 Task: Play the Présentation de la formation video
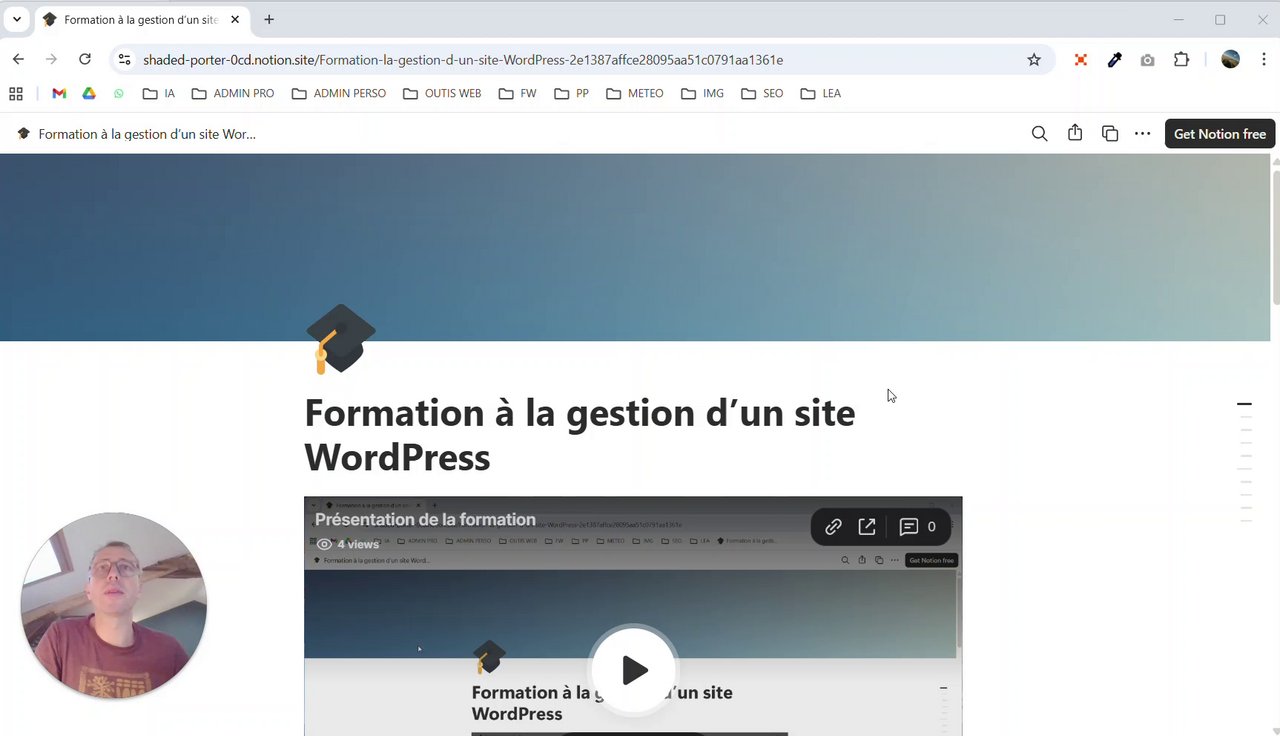point(634,670)
